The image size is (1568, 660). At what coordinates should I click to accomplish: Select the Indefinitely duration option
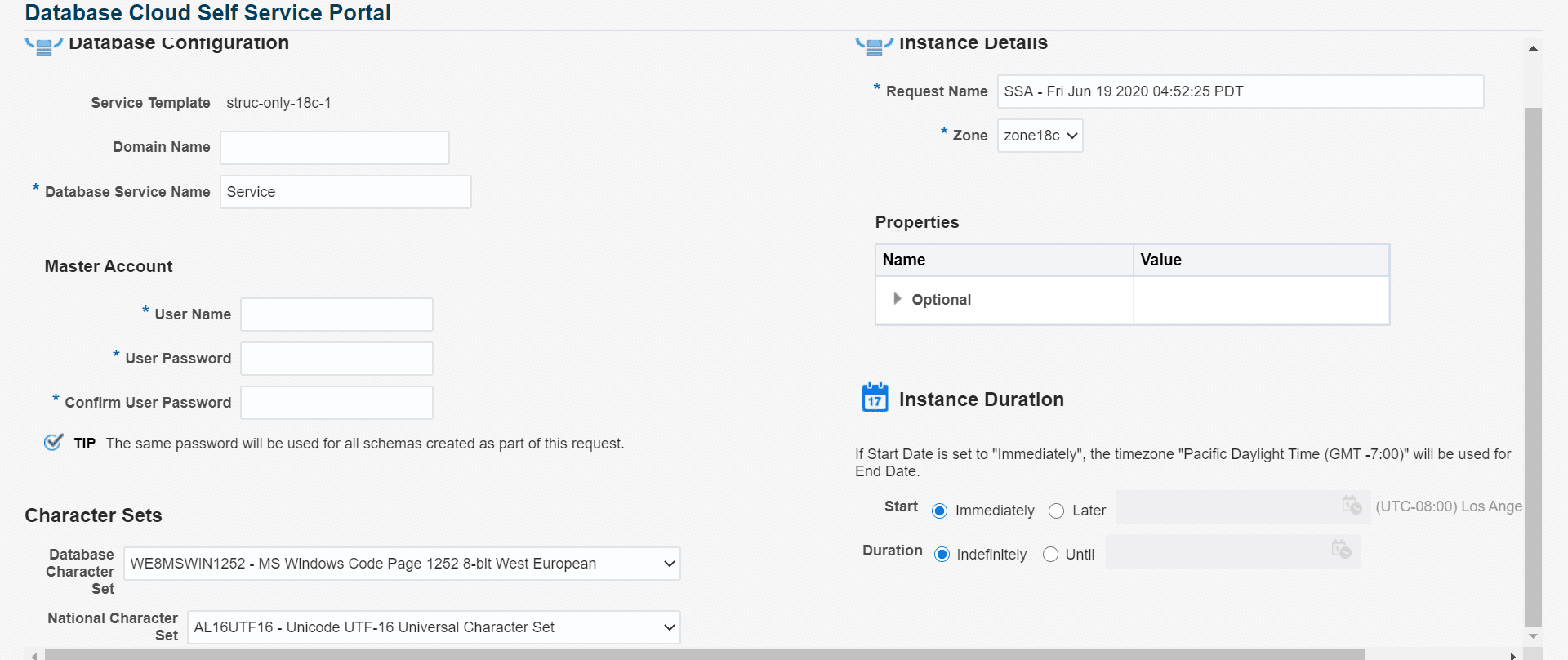coord(942,555)
